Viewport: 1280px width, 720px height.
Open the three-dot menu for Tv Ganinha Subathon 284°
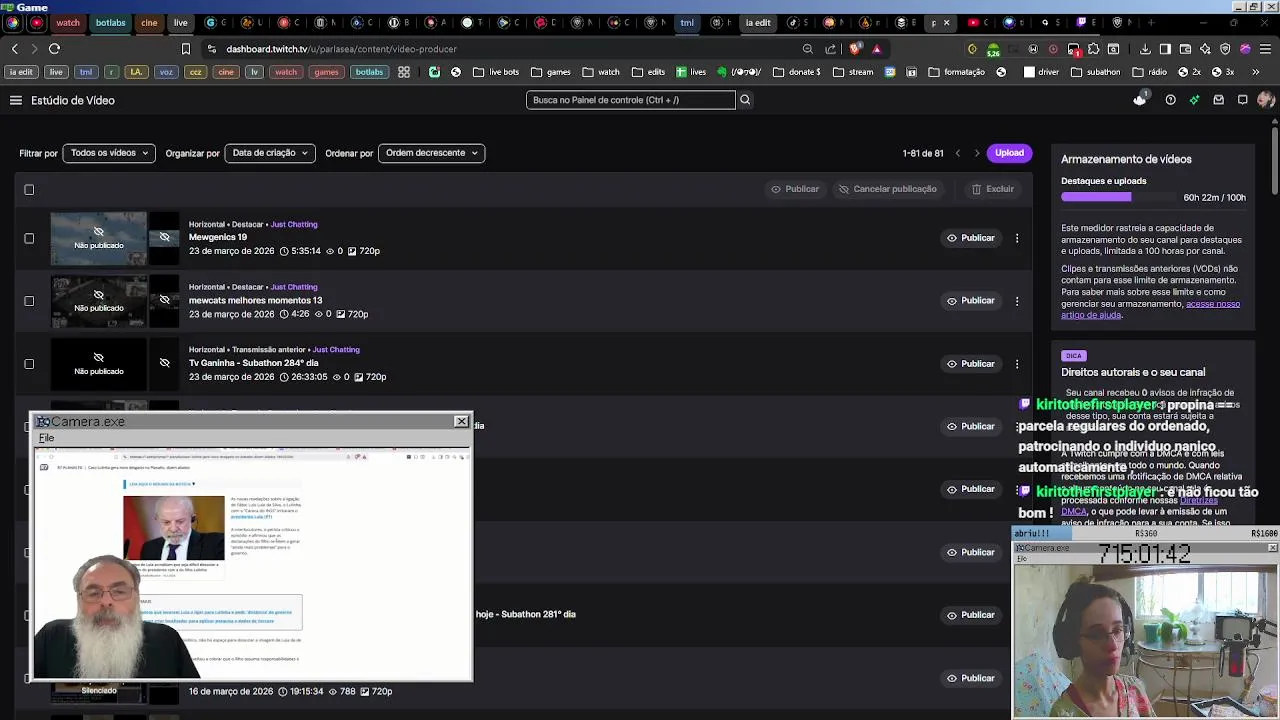point(1017,363)
